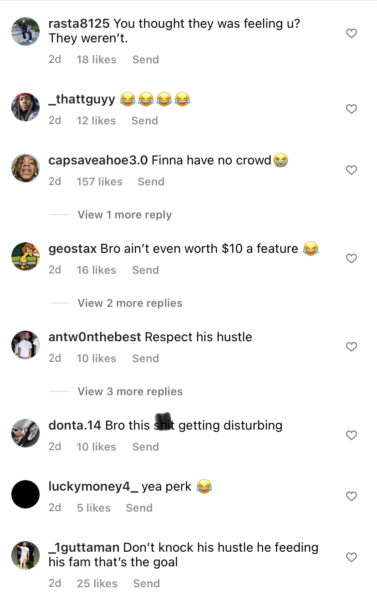This screenshot has width=377, height=600.
Task: View 25 likes on _1guttaman's comment
Action: [x=97, y=584]
